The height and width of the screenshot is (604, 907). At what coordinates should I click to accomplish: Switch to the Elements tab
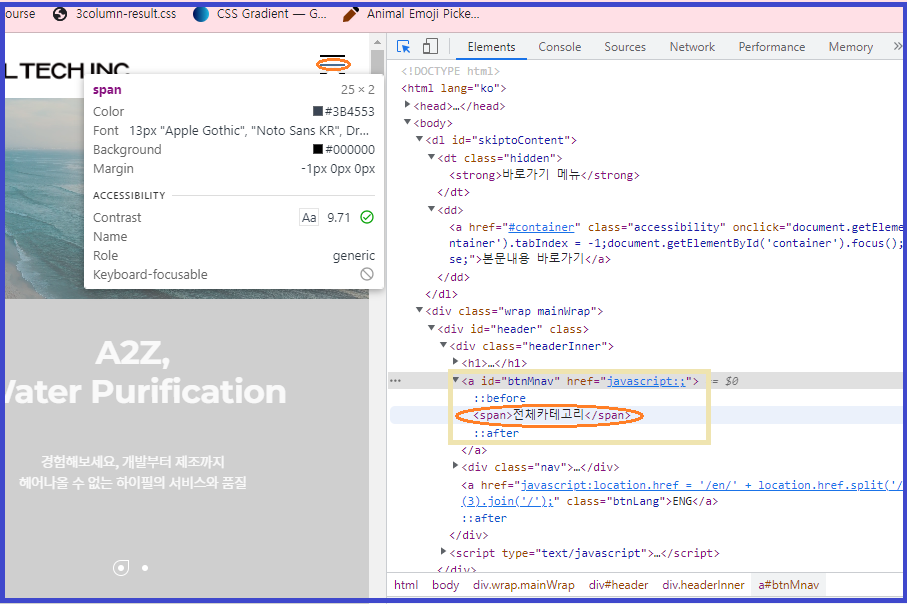click(x=491, y=47)
